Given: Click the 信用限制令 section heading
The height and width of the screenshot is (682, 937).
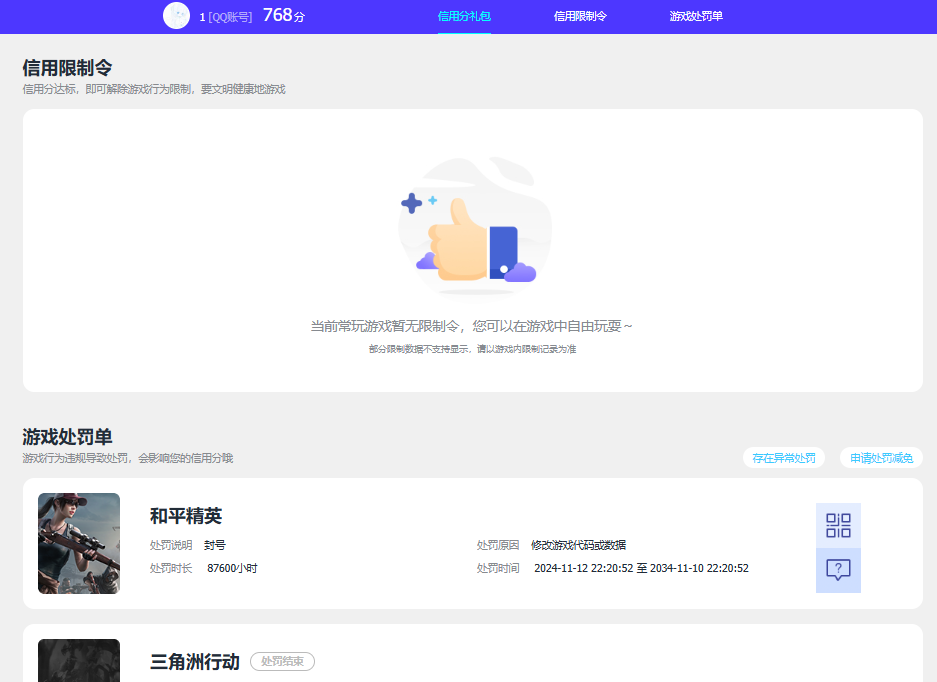Looking at the screenshot, I should 67,68.
